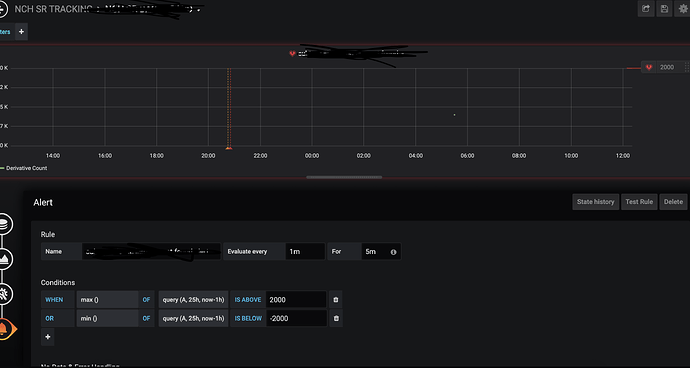This screenshot has height=368, width=690.
Task: Change the min() reducer function
Action: click(107, 318)
